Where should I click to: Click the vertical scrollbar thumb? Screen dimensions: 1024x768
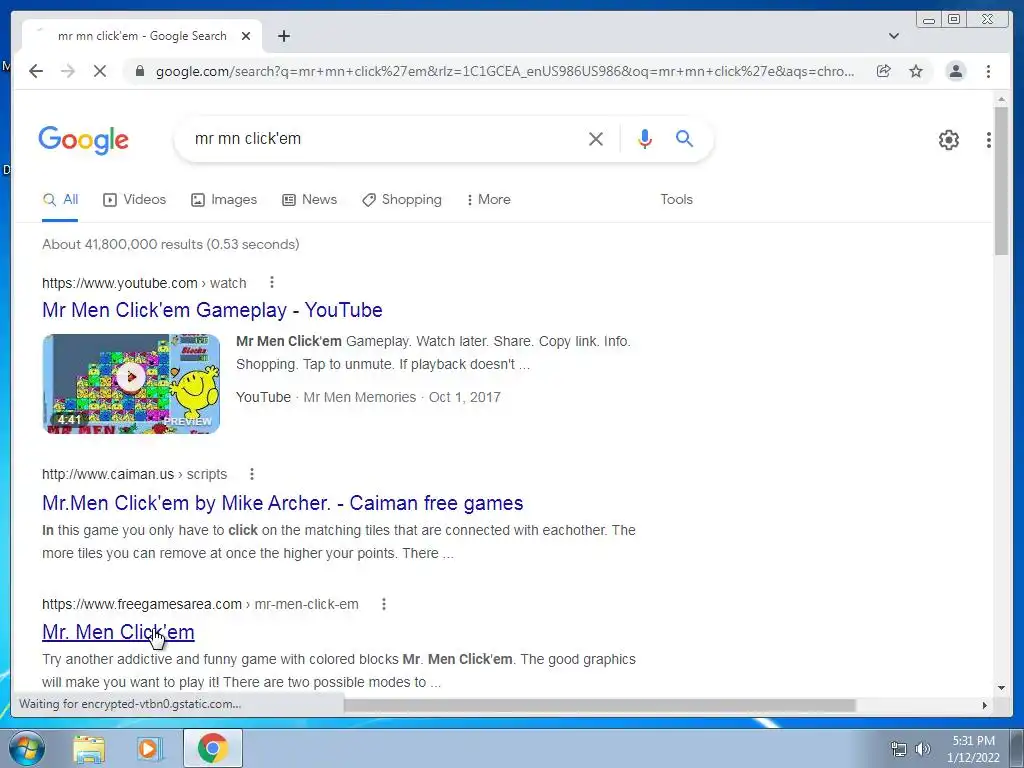tap(1001, 180)
